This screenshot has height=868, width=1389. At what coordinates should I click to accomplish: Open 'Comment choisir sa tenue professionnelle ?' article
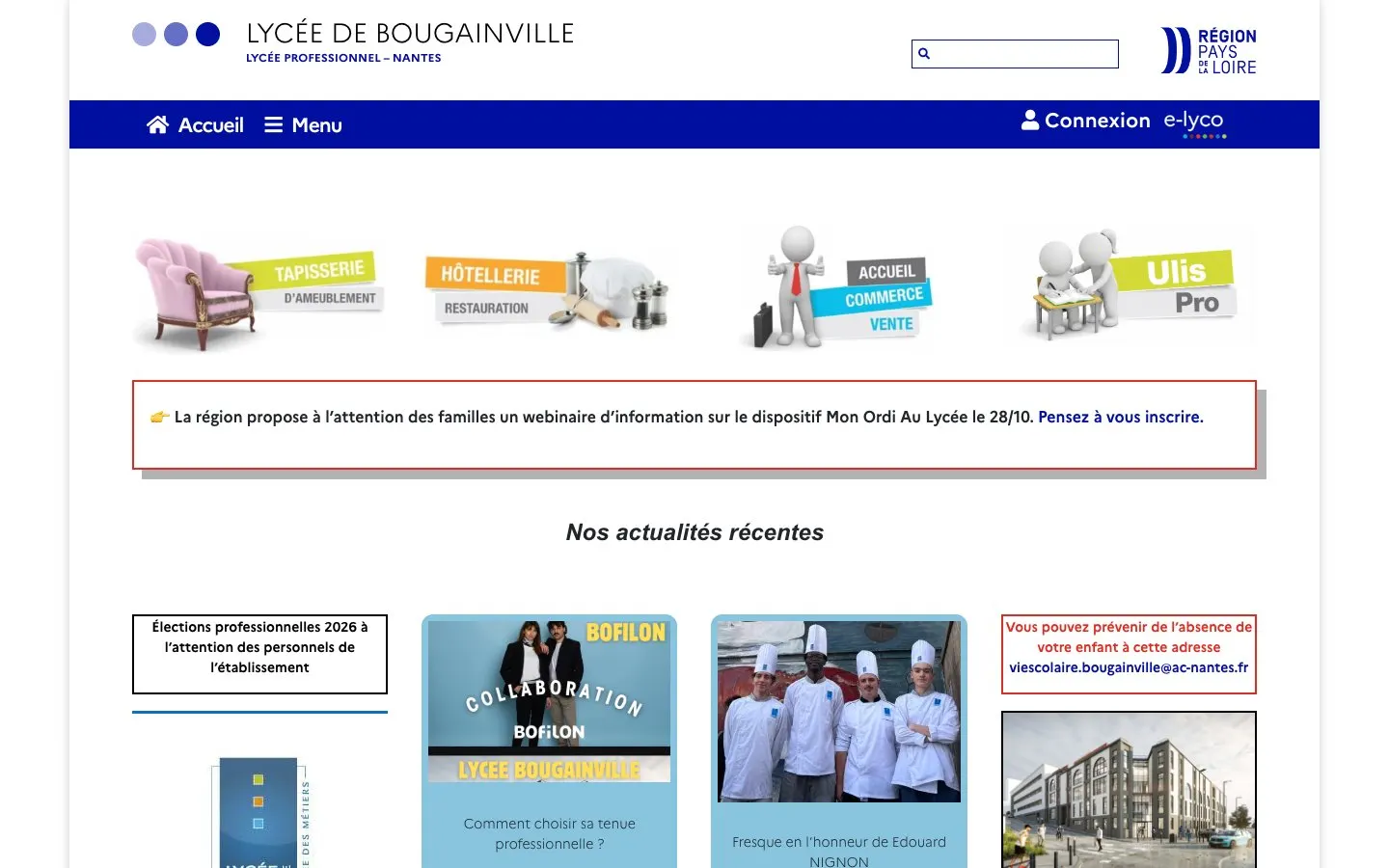coord(550,834)
